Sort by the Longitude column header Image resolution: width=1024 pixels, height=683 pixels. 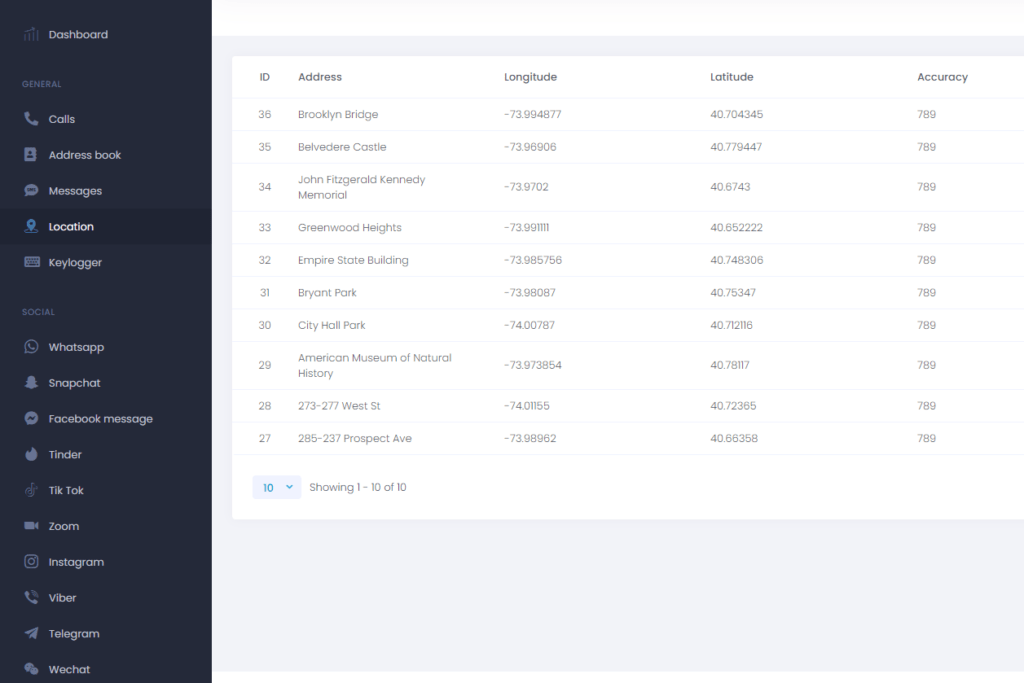pyautogui.click(x=530, y=77)
